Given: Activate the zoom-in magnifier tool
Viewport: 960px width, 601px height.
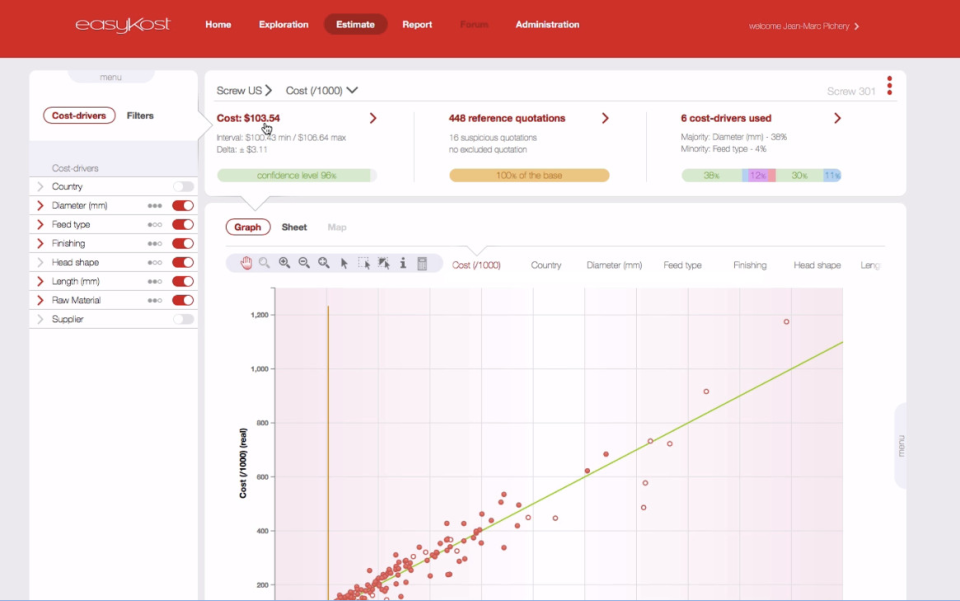Looking at the screenshot, I should click(x=284, y=263).
